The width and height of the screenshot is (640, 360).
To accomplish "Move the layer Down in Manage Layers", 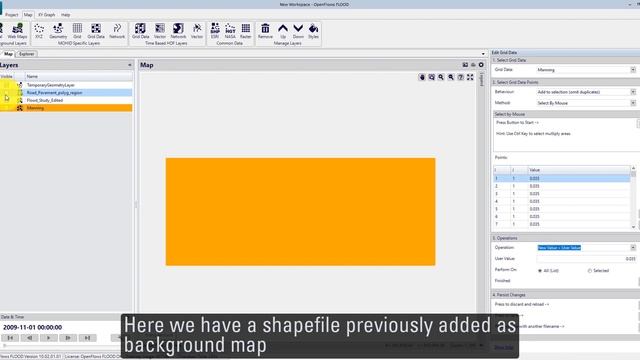I will click(298, 31).
